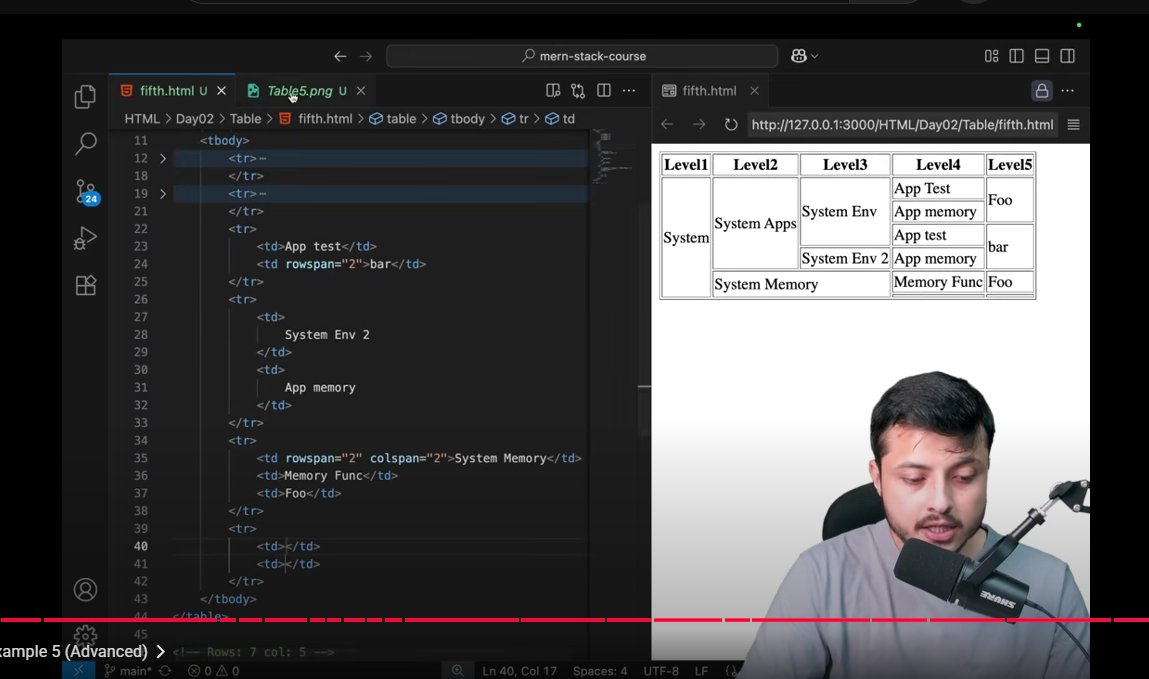Go back using title bar arrow
The width and height of the screenshot is (1149, 679).
(x=340, y=56)
